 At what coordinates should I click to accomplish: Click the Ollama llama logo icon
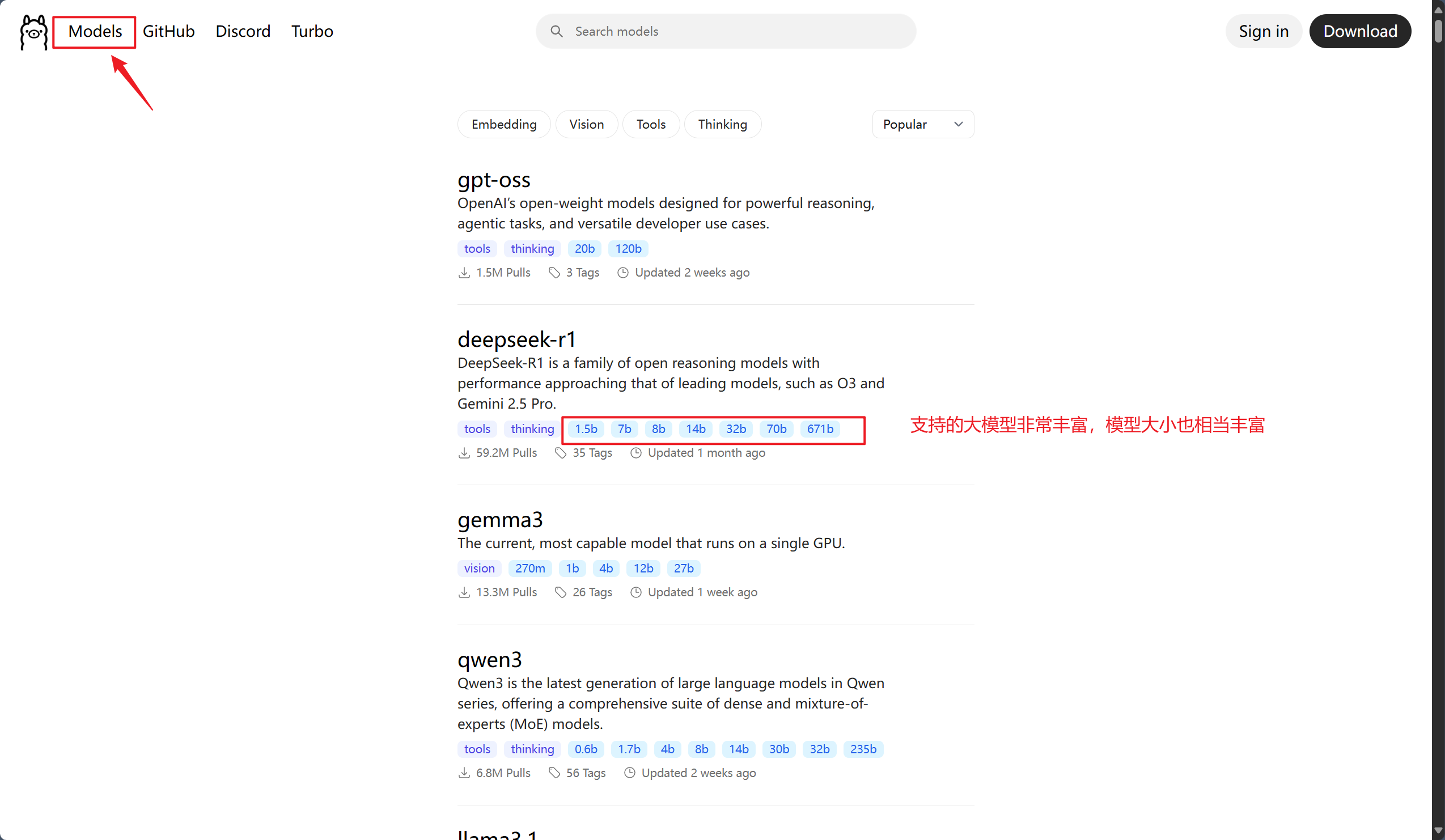pos(33,32)
